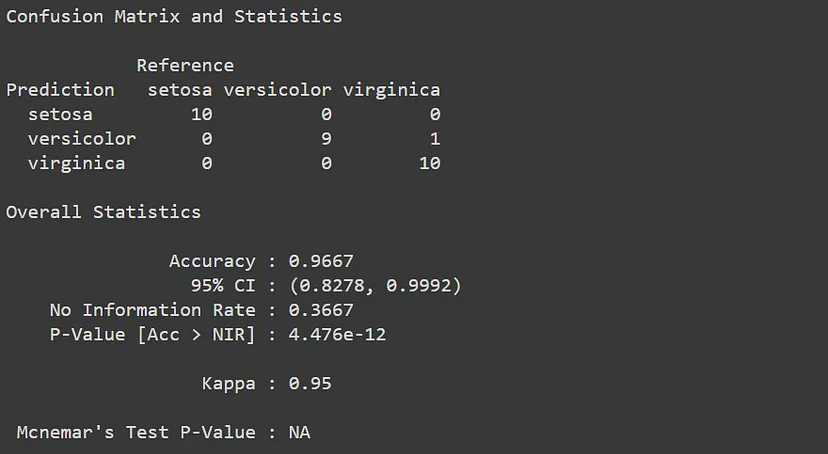
Task: Click the misclassified count 1 in versicolor row
Action: pos(434,139)
